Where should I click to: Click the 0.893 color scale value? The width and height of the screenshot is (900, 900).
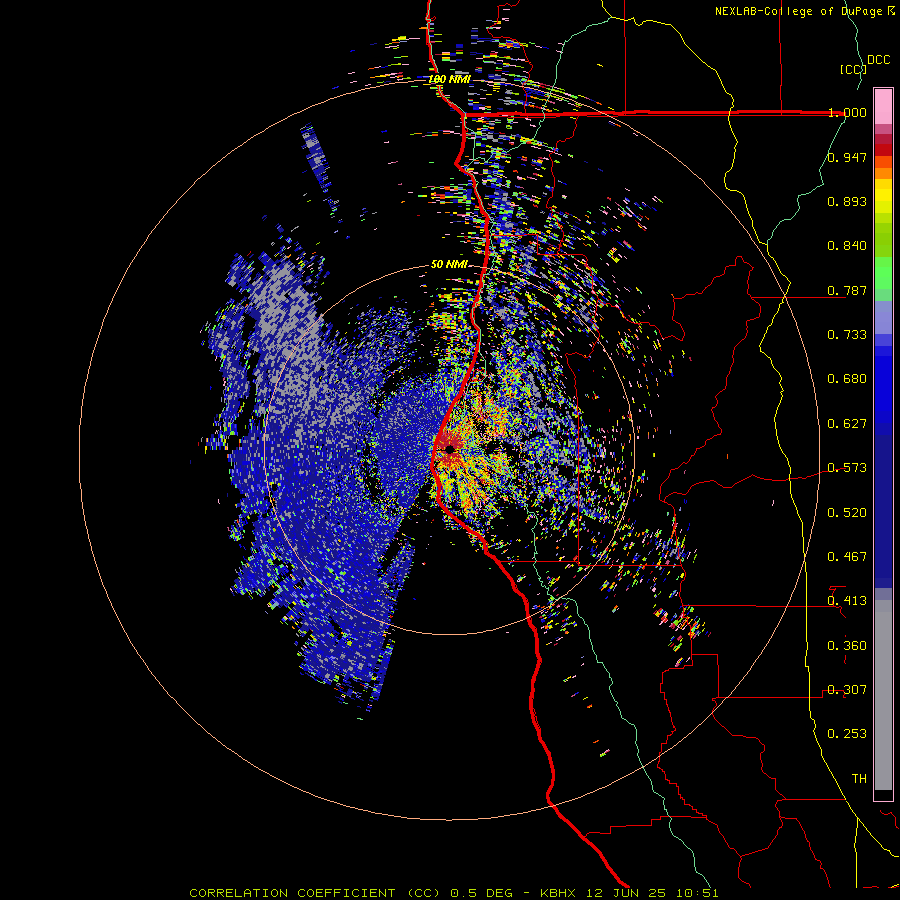(847, 201)
